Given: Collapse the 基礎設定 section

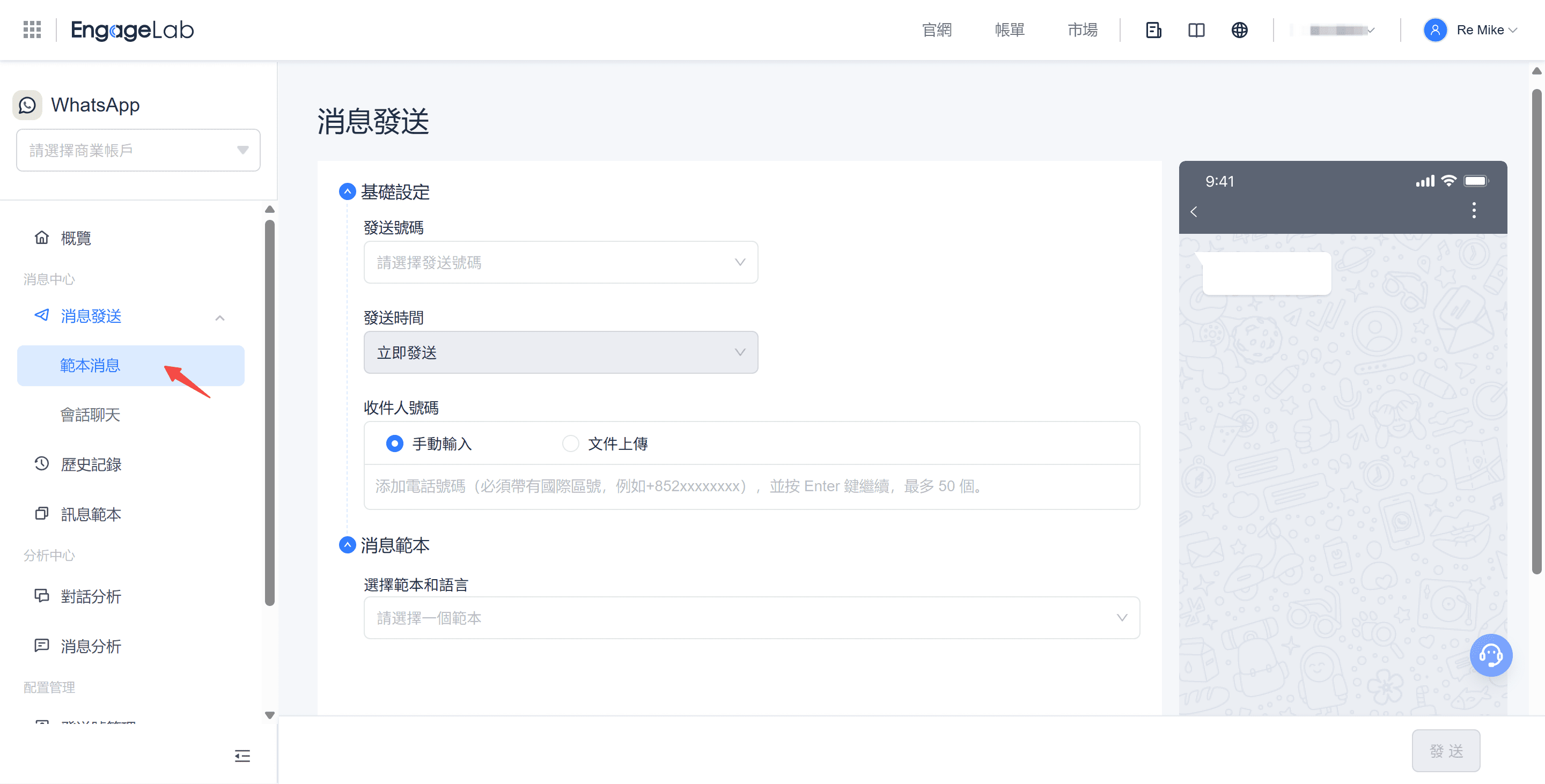Looking at the screenshot, I should (x=347, y=192).
